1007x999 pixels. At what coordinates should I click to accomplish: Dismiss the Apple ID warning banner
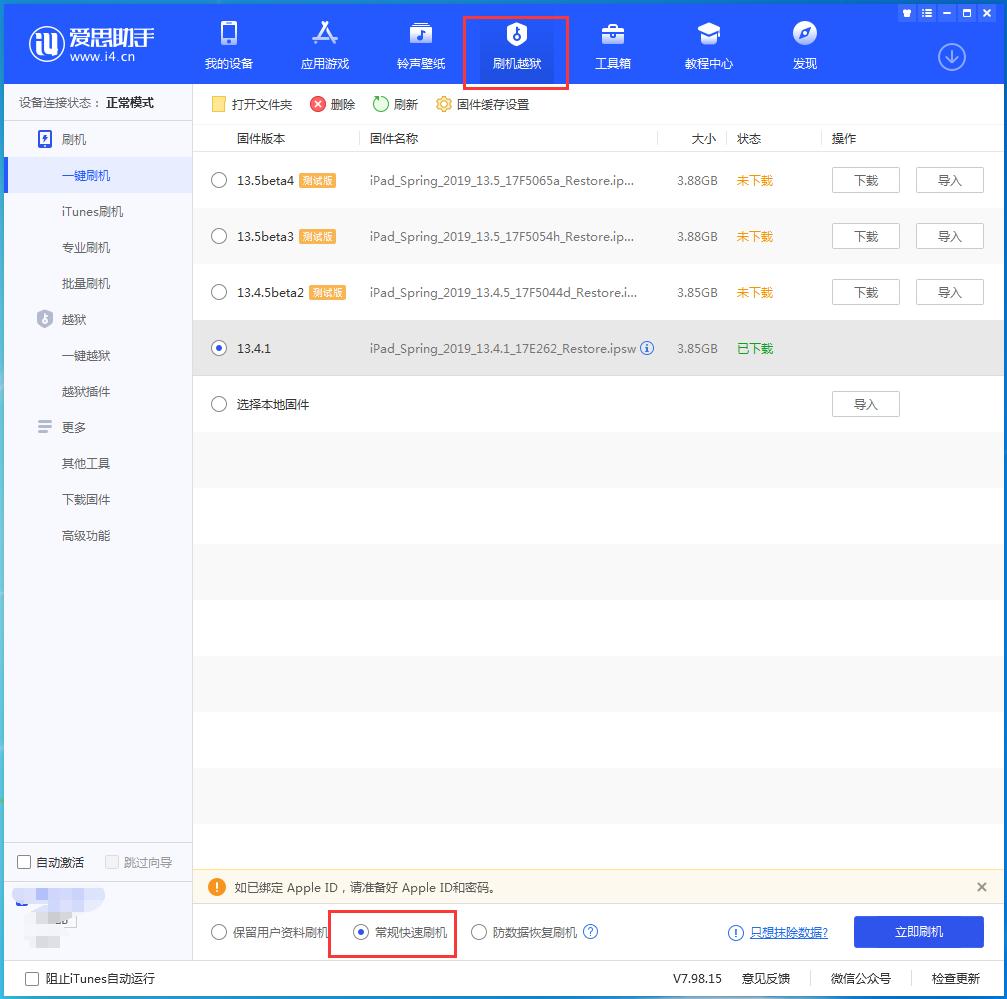pos(982,887)
